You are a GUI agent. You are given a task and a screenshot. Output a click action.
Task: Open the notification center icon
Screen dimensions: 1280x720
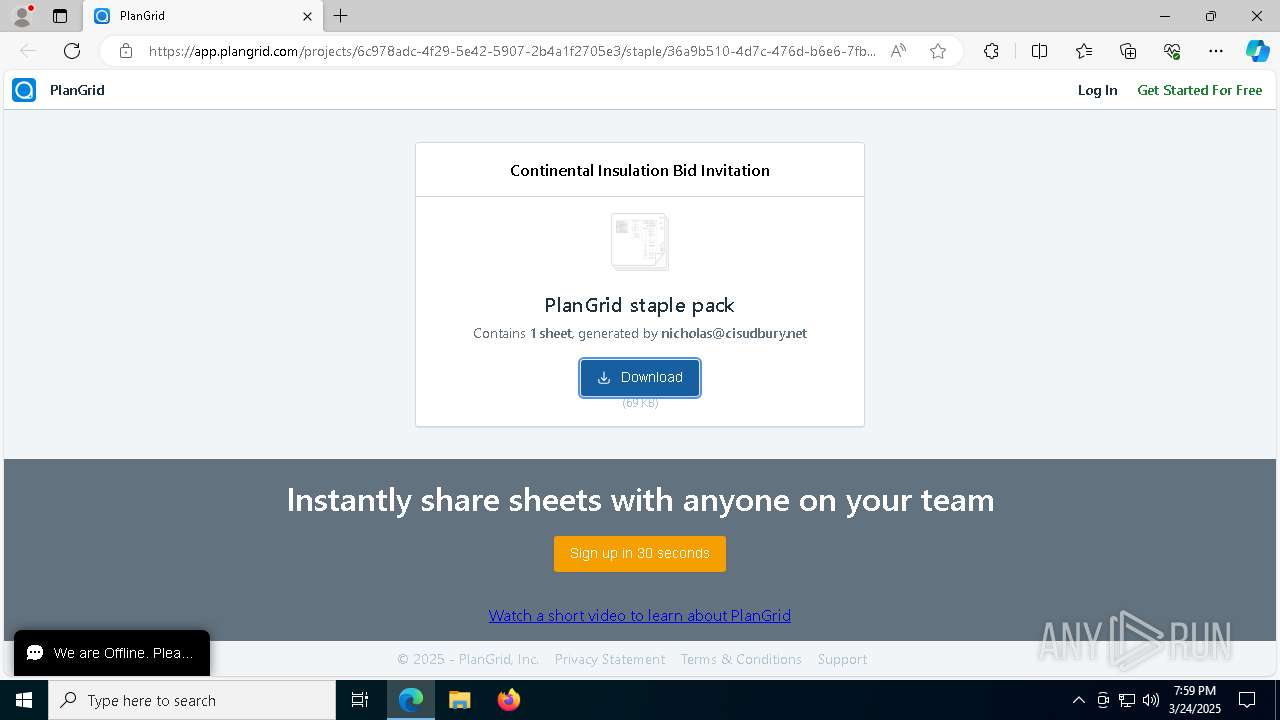click(x=1247, y=700)
